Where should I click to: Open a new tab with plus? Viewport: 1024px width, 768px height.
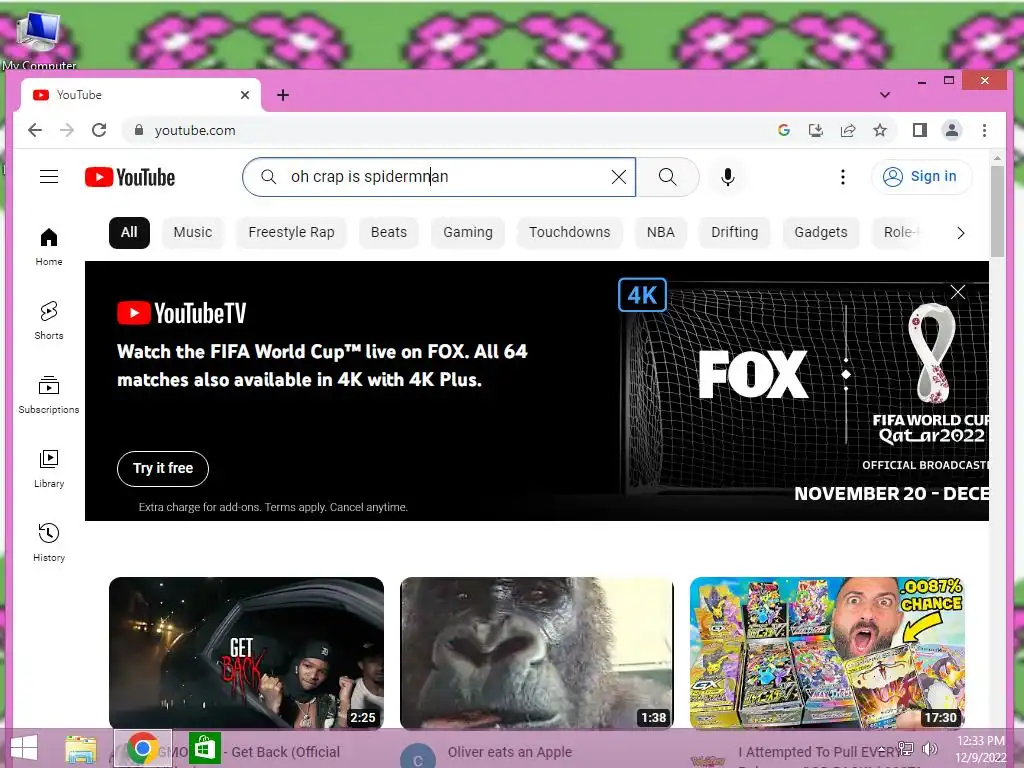point(283,95)
